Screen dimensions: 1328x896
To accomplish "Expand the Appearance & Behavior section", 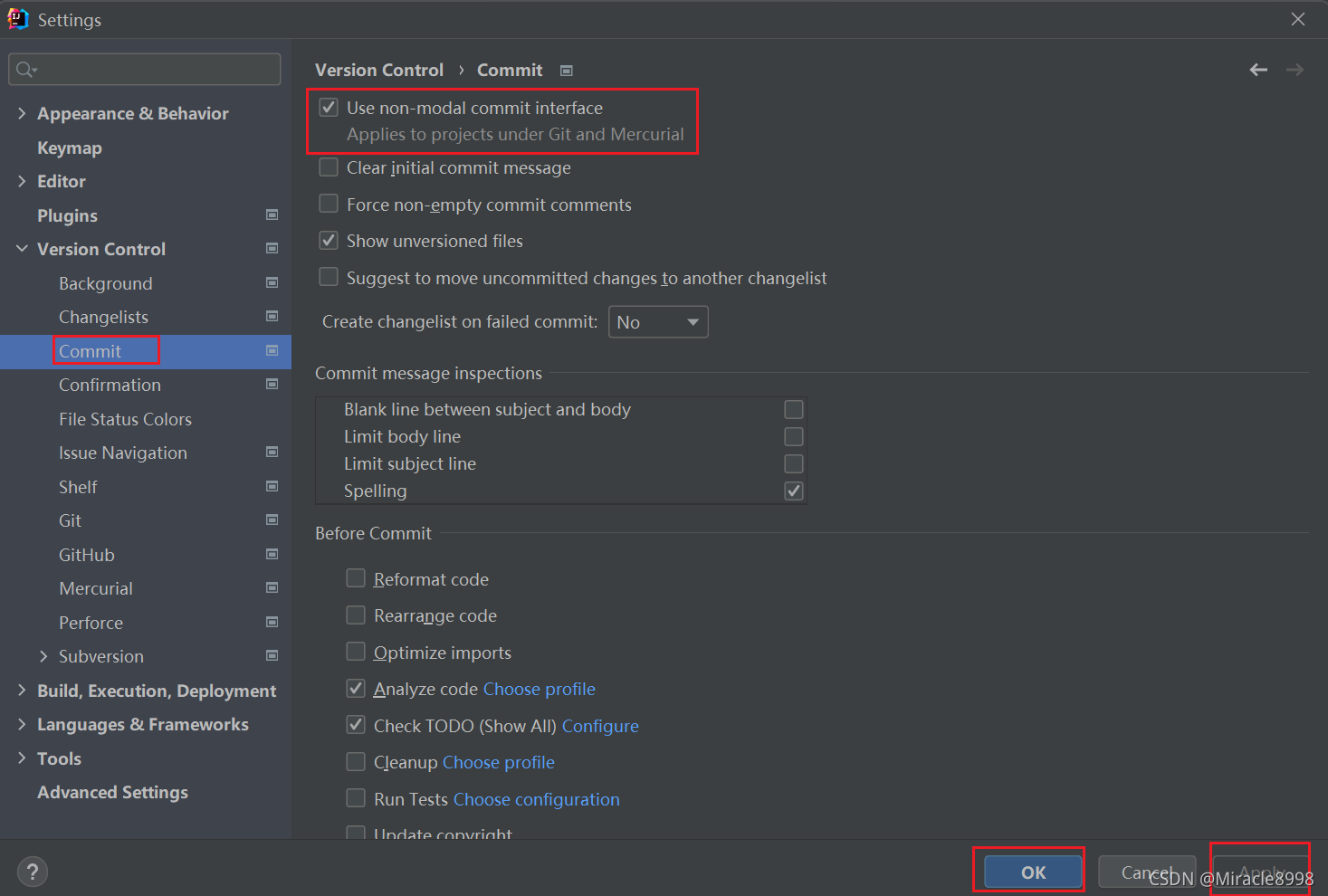I will 21,112.
